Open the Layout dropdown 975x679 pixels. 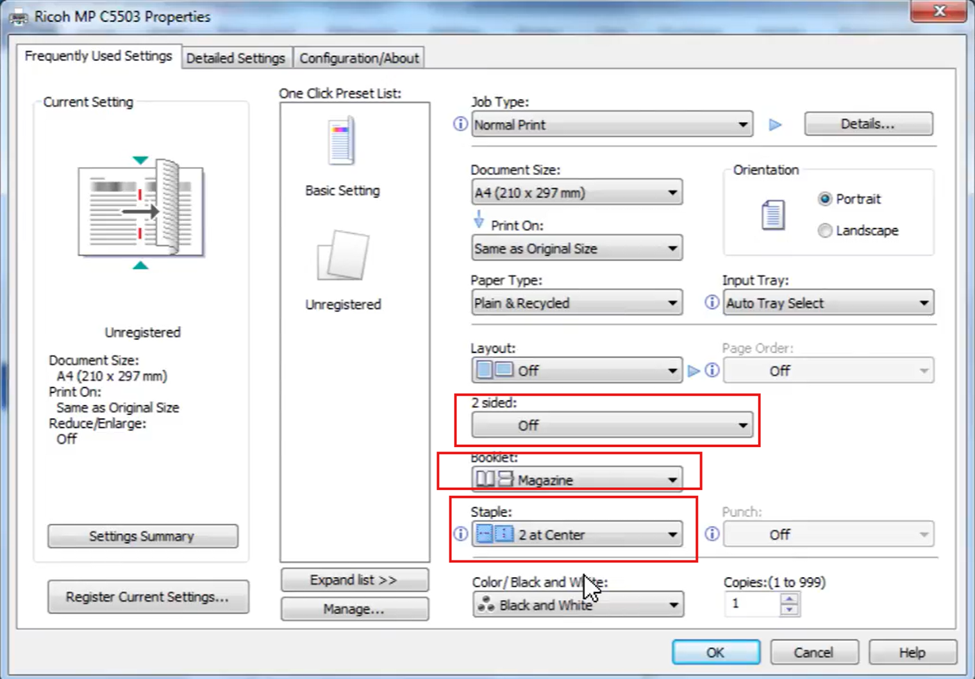coord(576,371)
